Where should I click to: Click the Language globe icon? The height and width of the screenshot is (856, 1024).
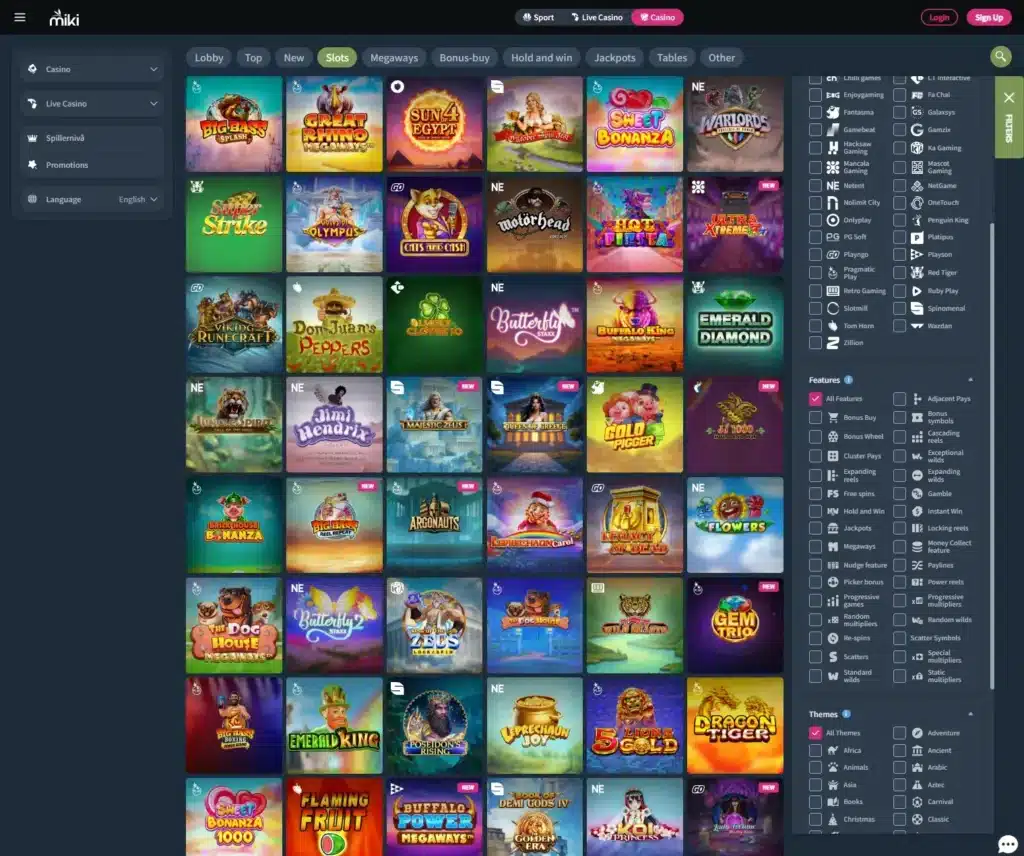(32, 199)
